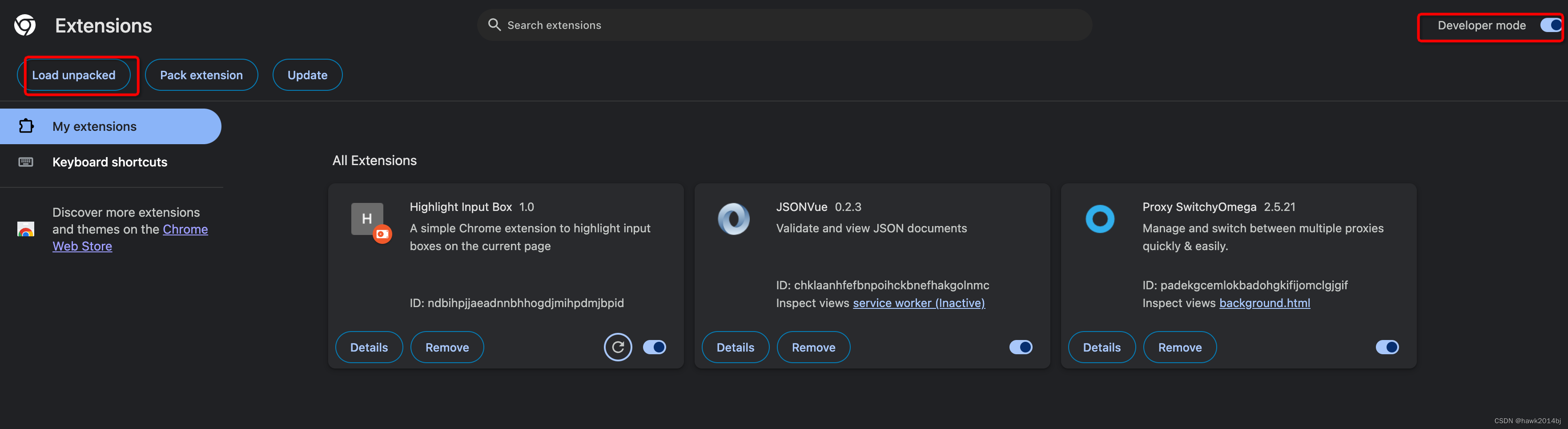Click ID chklaanhfefbnpoihckbnefhakgolnmc text
Image resolution: width=1568 pixels, height=429 pixels.
[883, 285]
